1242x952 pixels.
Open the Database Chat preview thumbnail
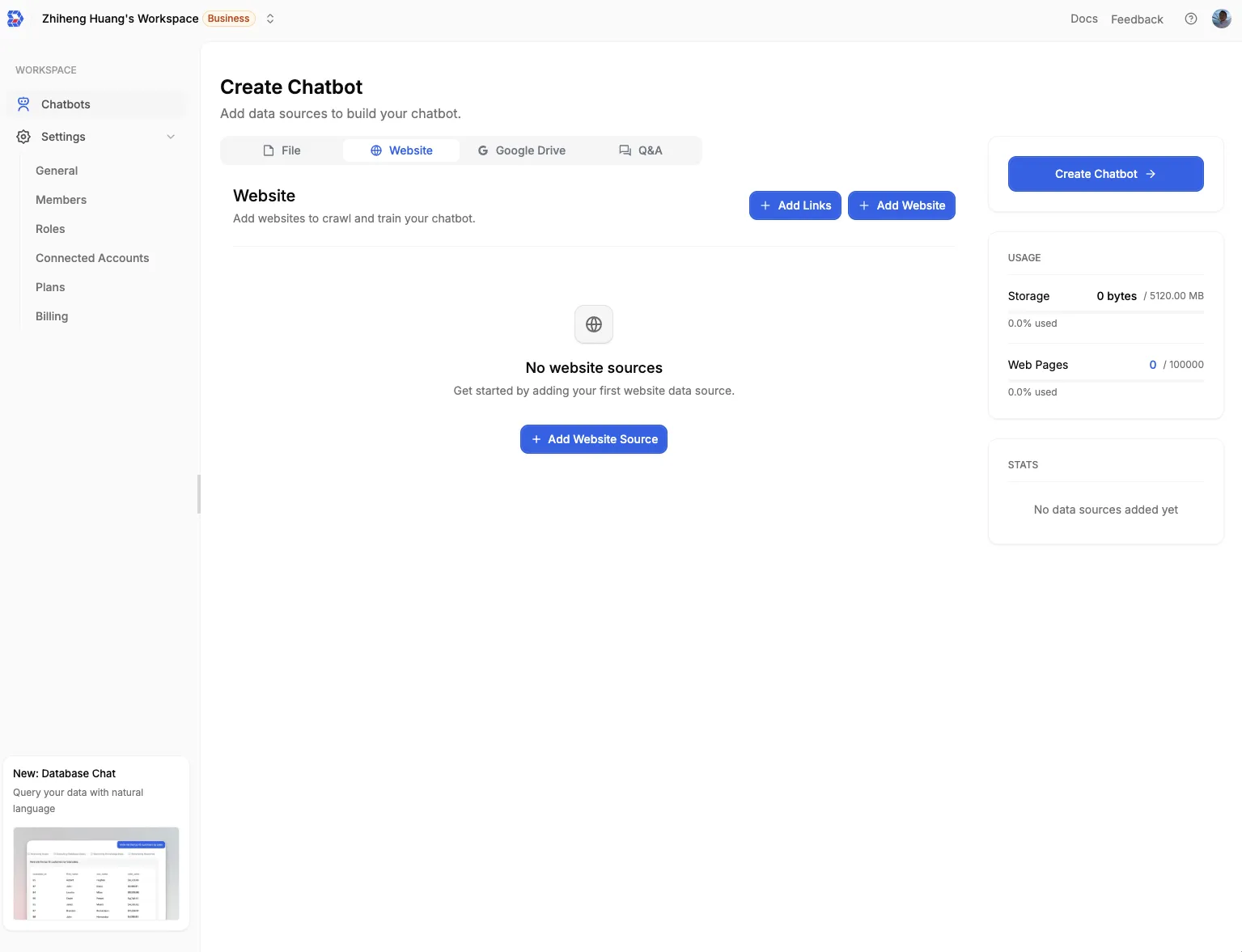(x=95, y=874)
